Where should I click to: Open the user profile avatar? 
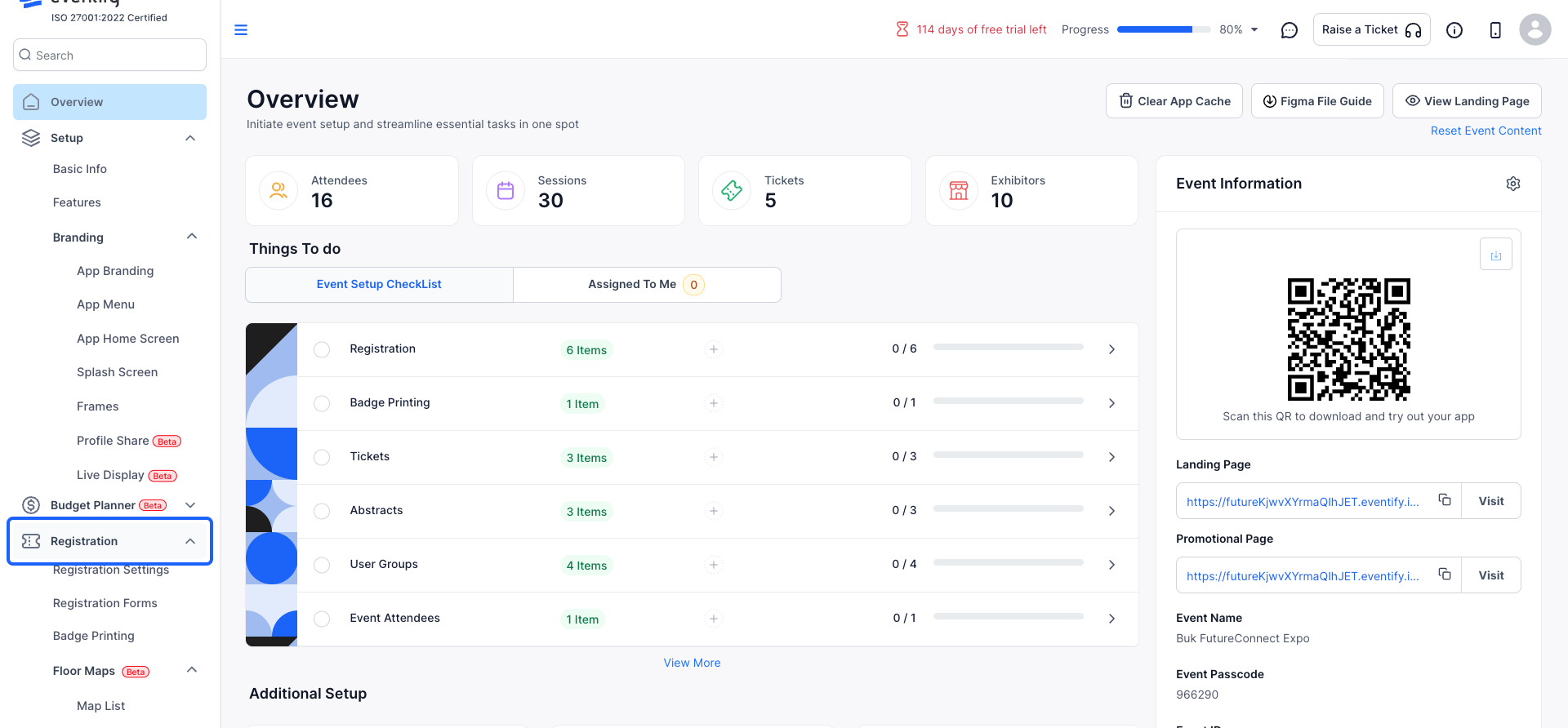1535,30
